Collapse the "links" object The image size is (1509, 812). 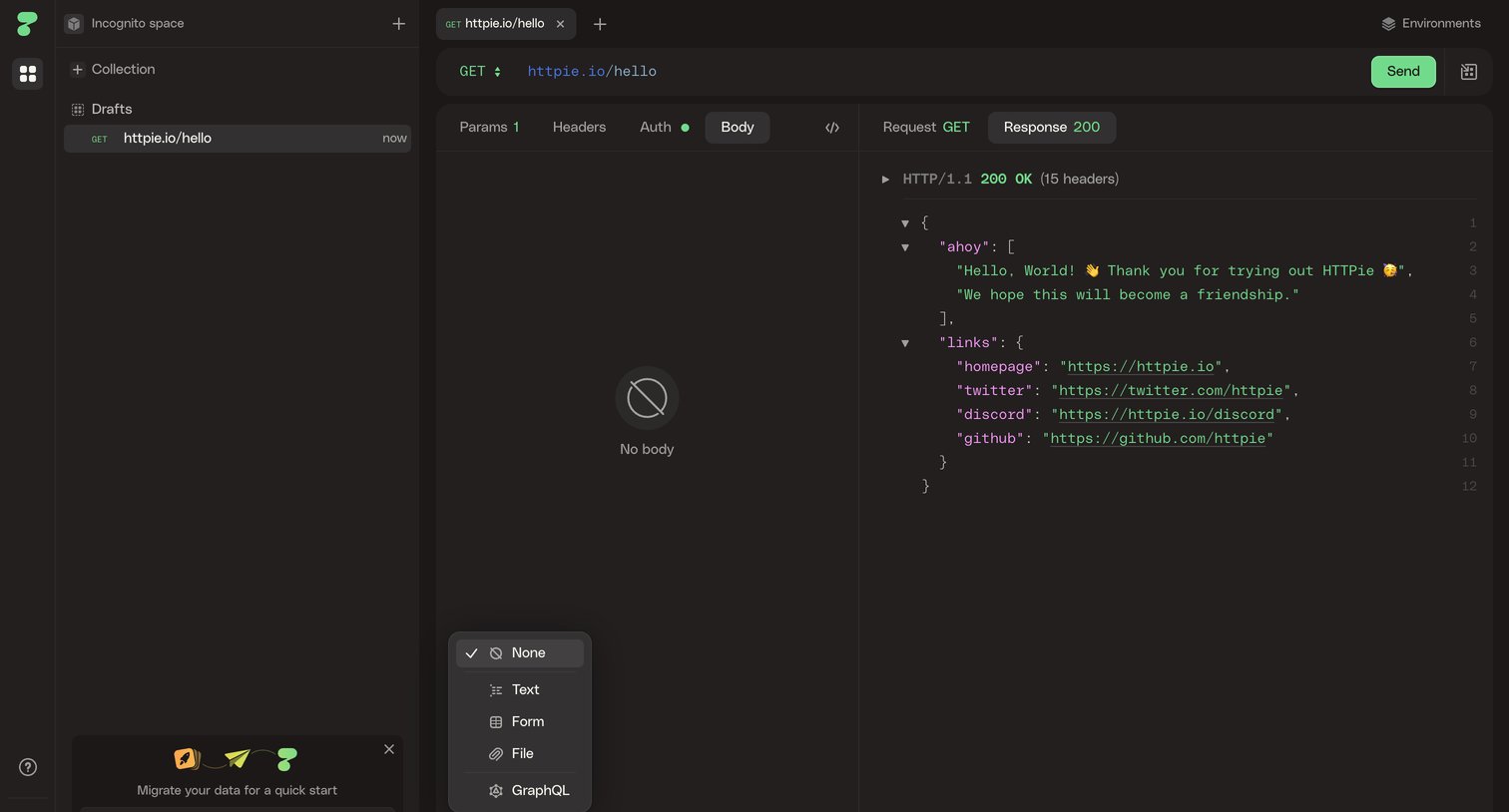(905, 343)
